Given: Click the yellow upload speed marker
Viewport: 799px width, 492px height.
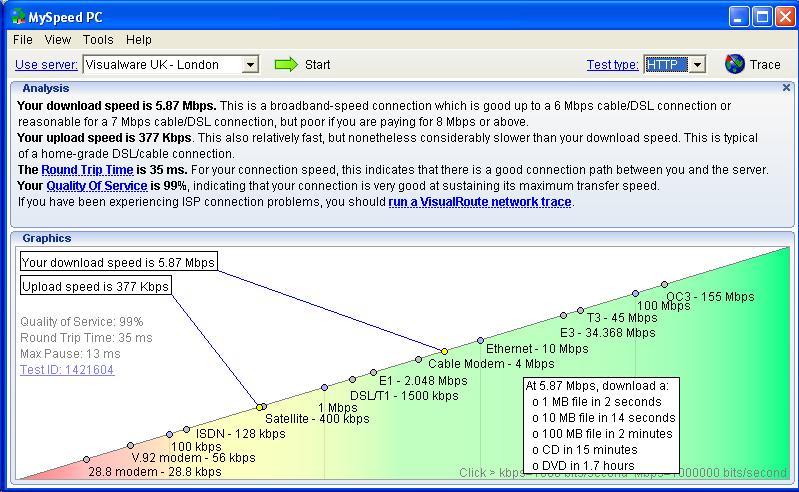Looking at the screenshot, I should (259, 407).
